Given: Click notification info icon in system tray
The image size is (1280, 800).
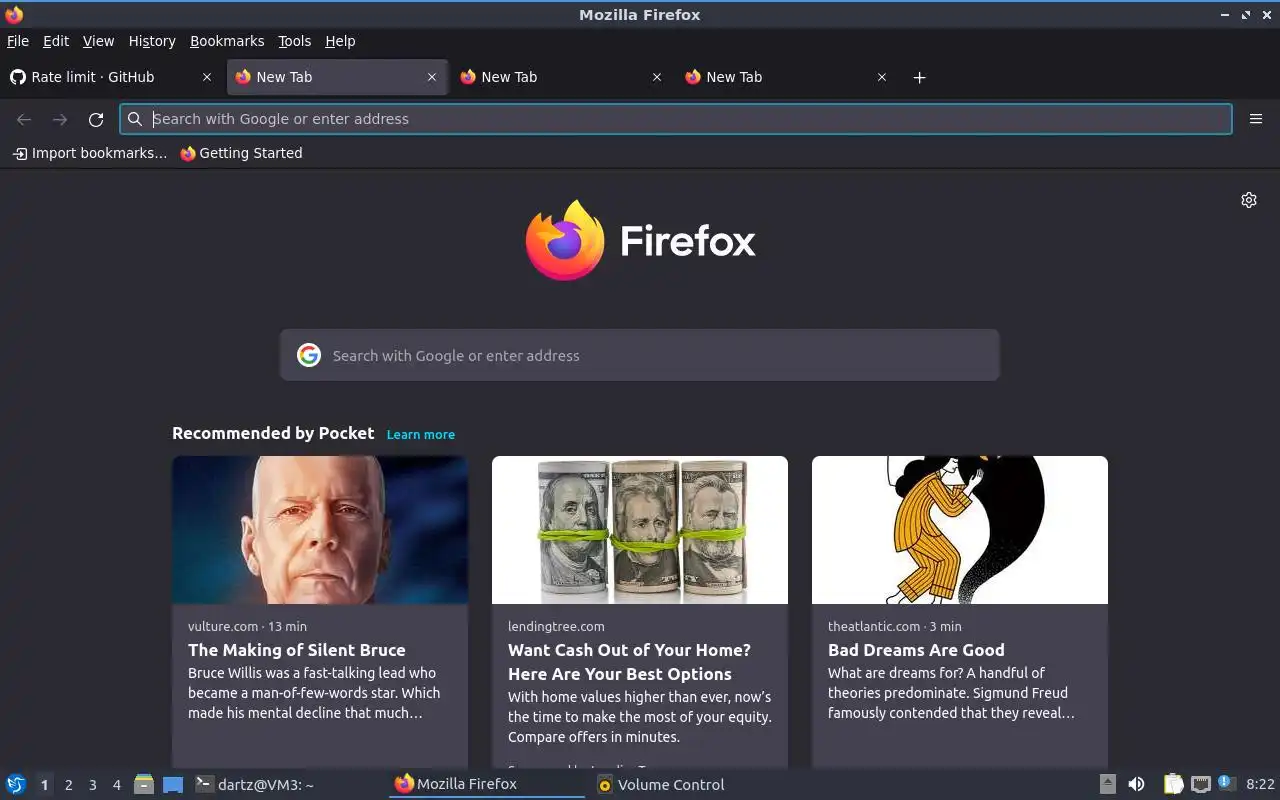Looking at the screenshot, I should click(1226, 784).
